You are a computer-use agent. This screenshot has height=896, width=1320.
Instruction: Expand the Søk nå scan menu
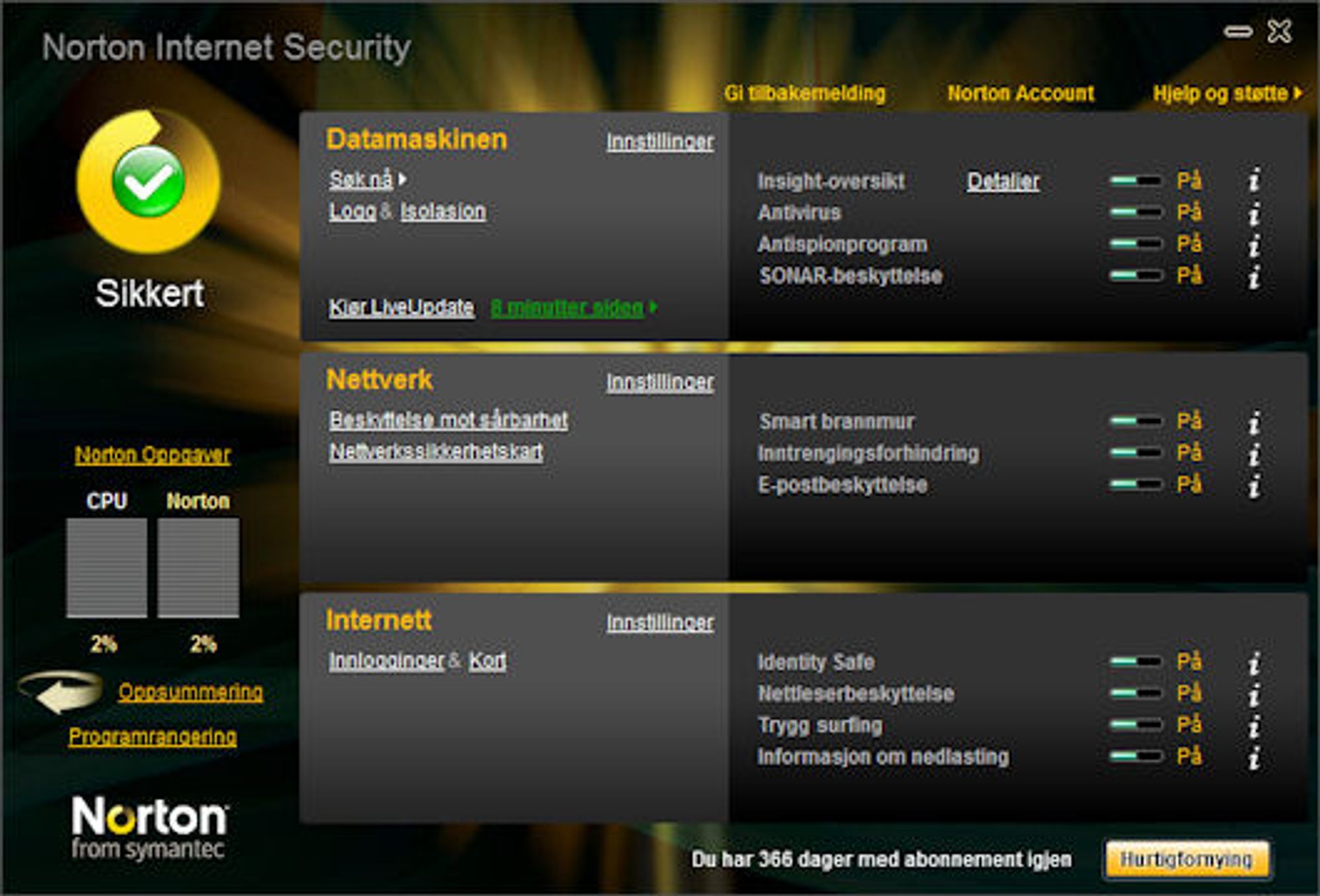[402, 179]
